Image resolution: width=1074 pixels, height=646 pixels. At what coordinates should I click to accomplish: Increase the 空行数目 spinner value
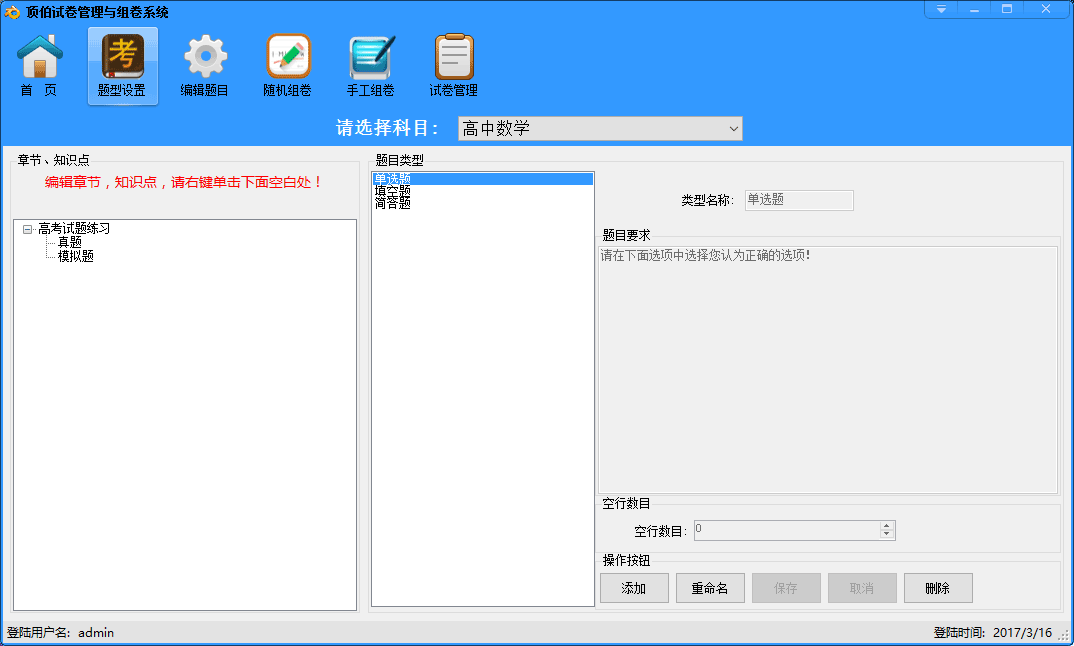click(x=887, y=526)
